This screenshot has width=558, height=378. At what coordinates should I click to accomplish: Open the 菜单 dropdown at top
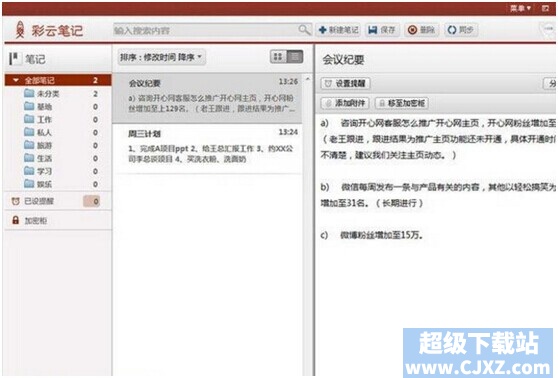coord(520,8)
